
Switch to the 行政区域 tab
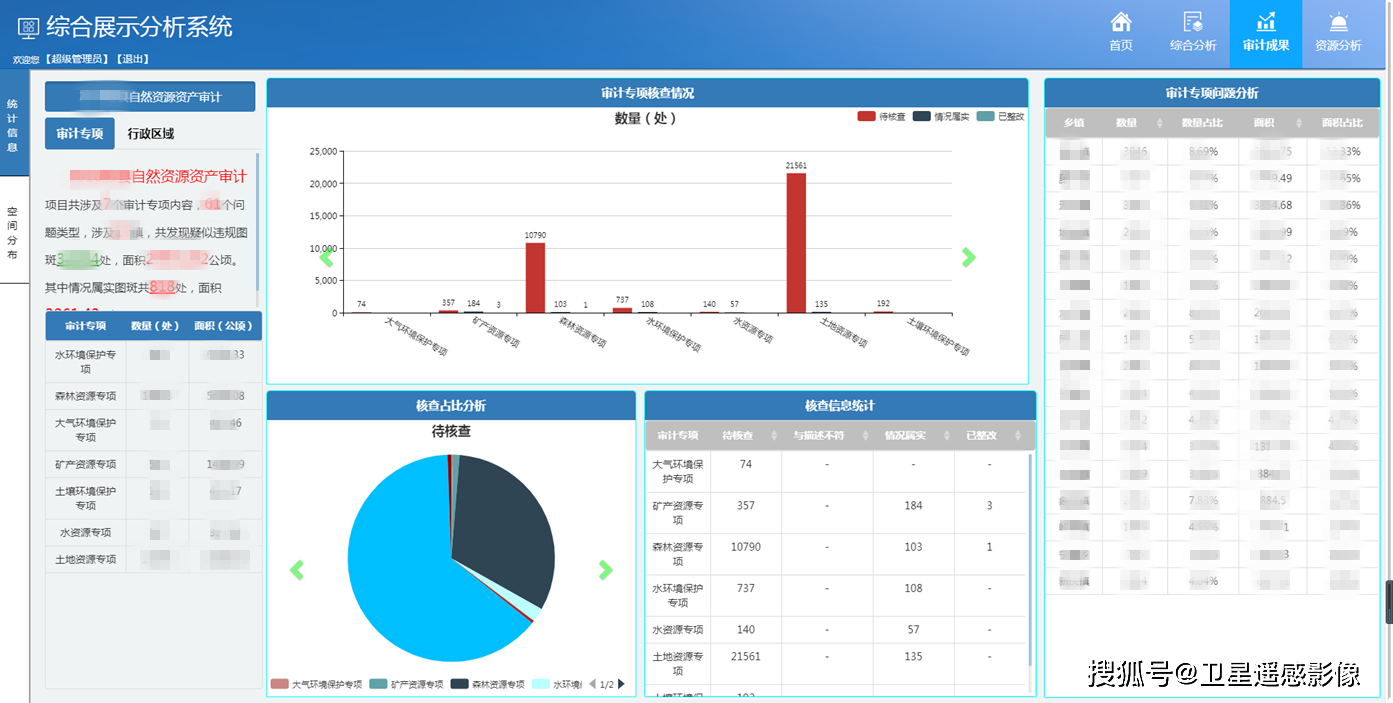pyautogui.click(x=151, y=133)
